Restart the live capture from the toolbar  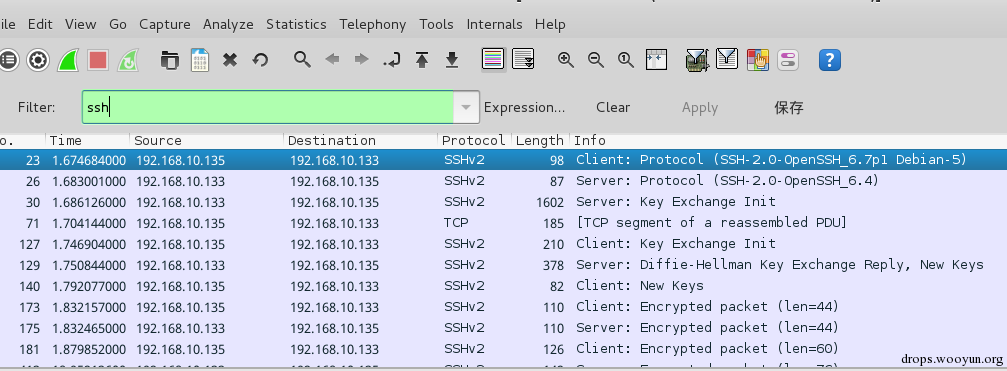point(128,60)
